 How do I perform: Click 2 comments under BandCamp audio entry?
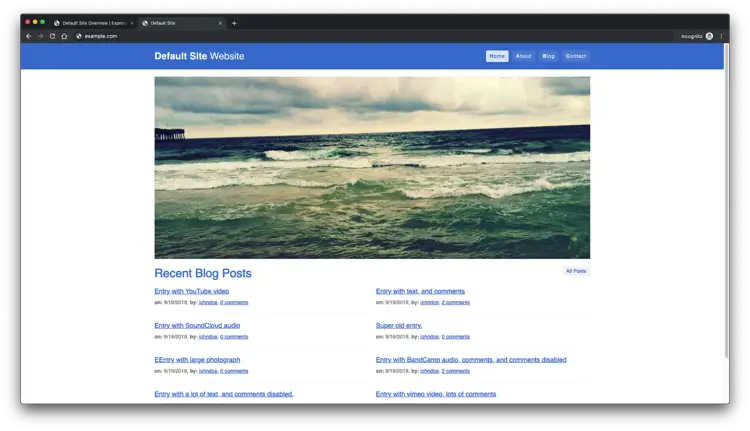coord(455,371)
